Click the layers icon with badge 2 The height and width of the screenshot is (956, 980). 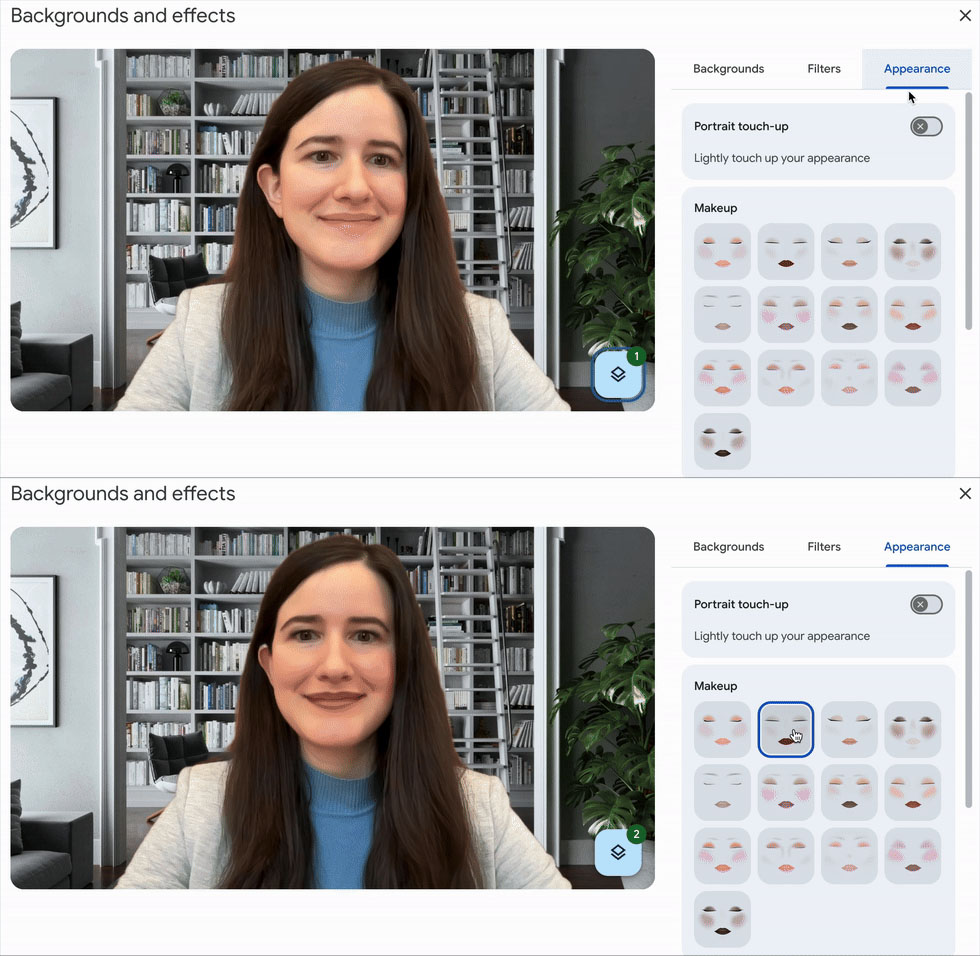pos(618,852)
